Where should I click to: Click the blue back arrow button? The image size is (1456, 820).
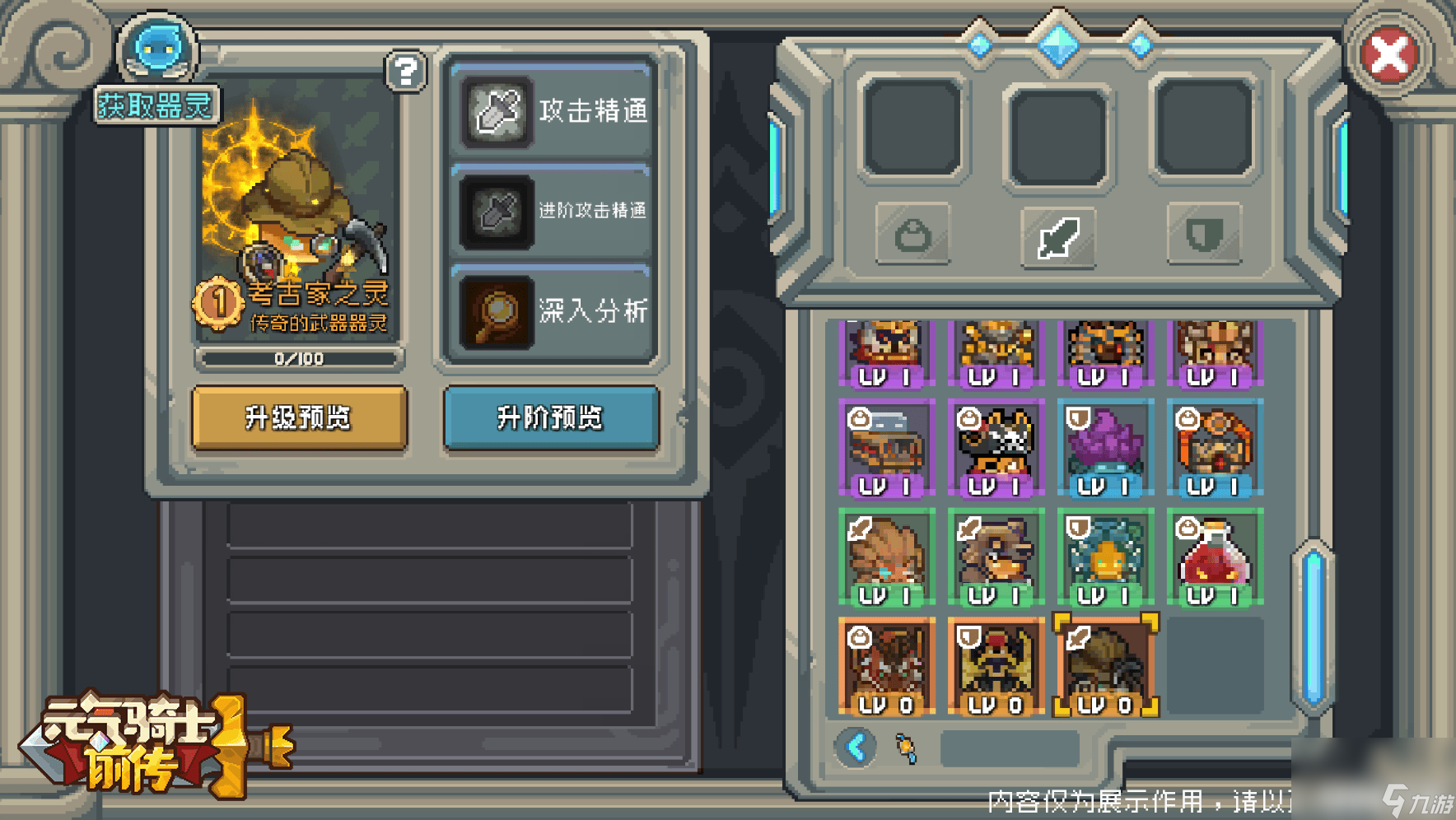pyautogui.click(x=856, y=748)
